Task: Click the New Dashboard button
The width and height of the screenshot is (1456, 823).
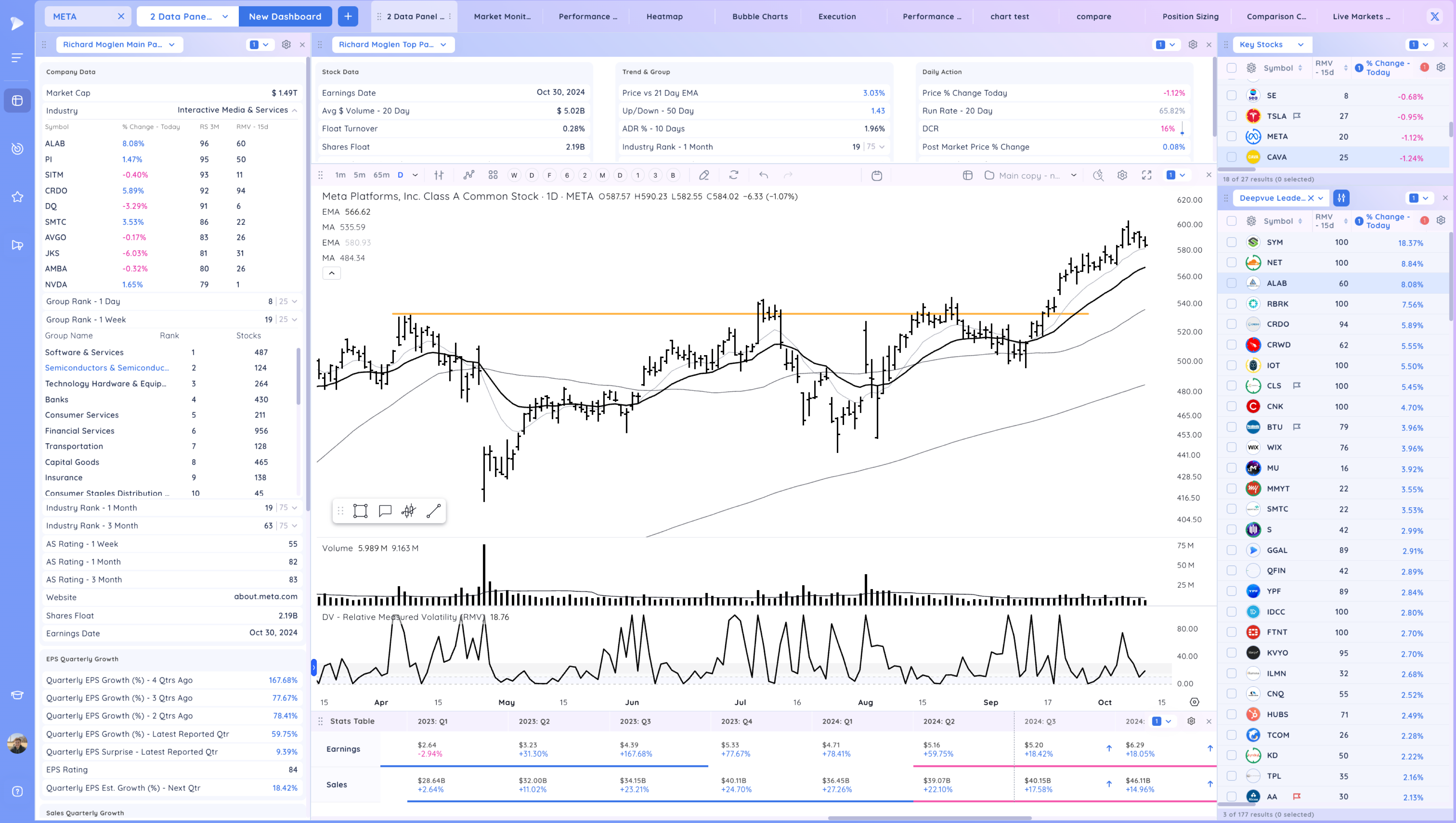Action: [x=285, y=16]
